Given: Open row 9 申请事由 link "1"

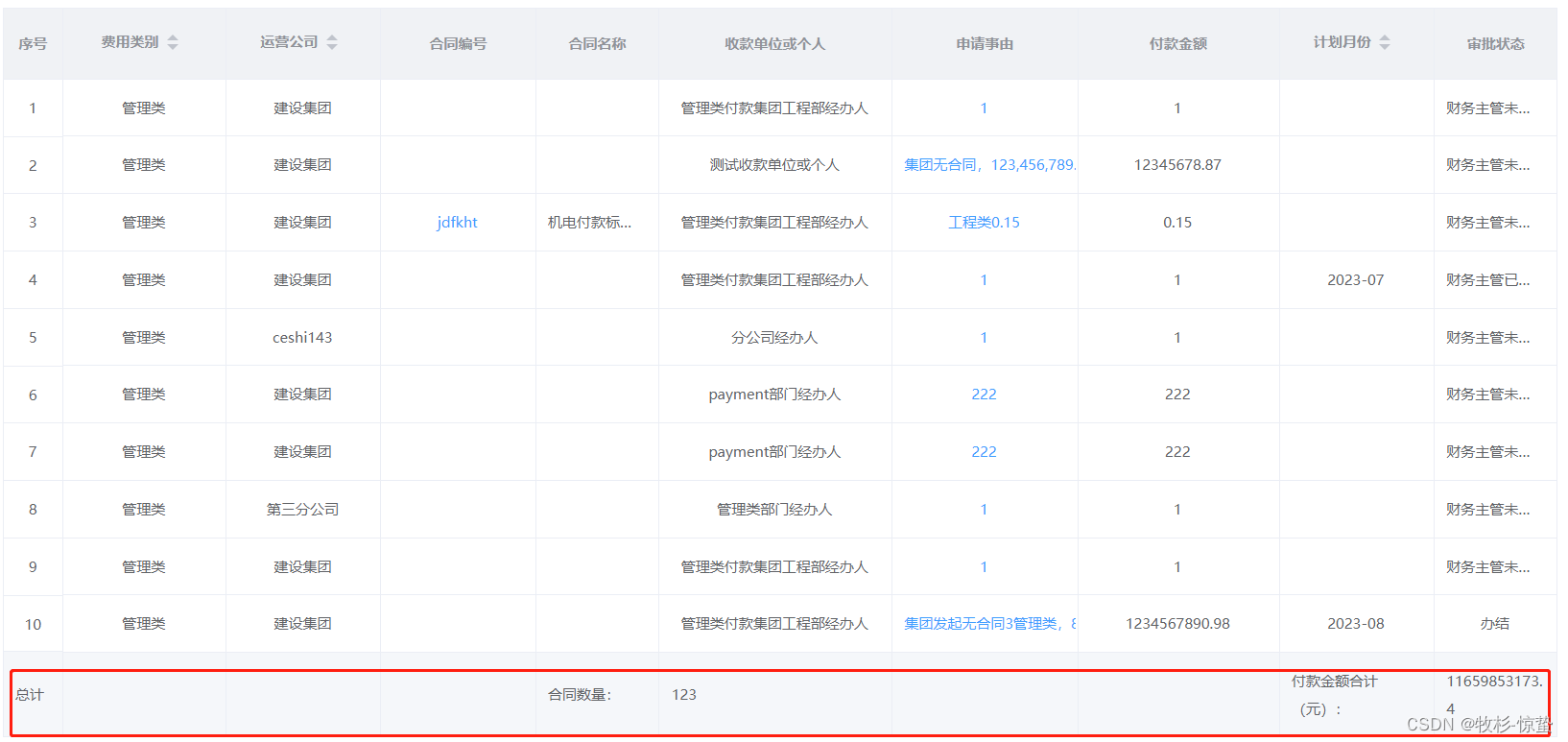Looking at the screenshot, I should click(x=984, y=567).
